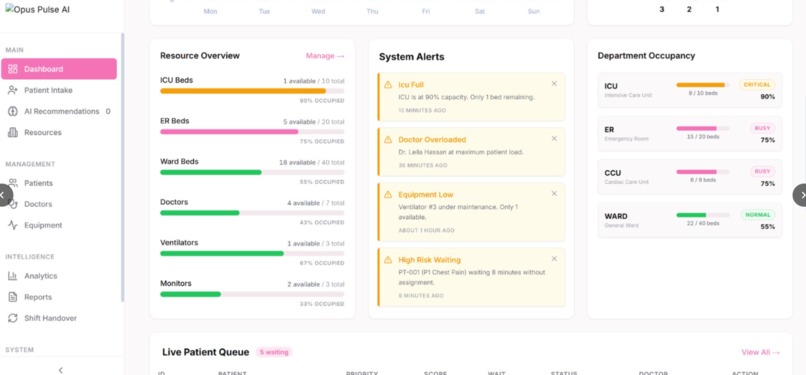Click the Patient Intake person-plus icon
Image resolution: width=806 pixels, height=375 pixels.
[x=13, y=90]
